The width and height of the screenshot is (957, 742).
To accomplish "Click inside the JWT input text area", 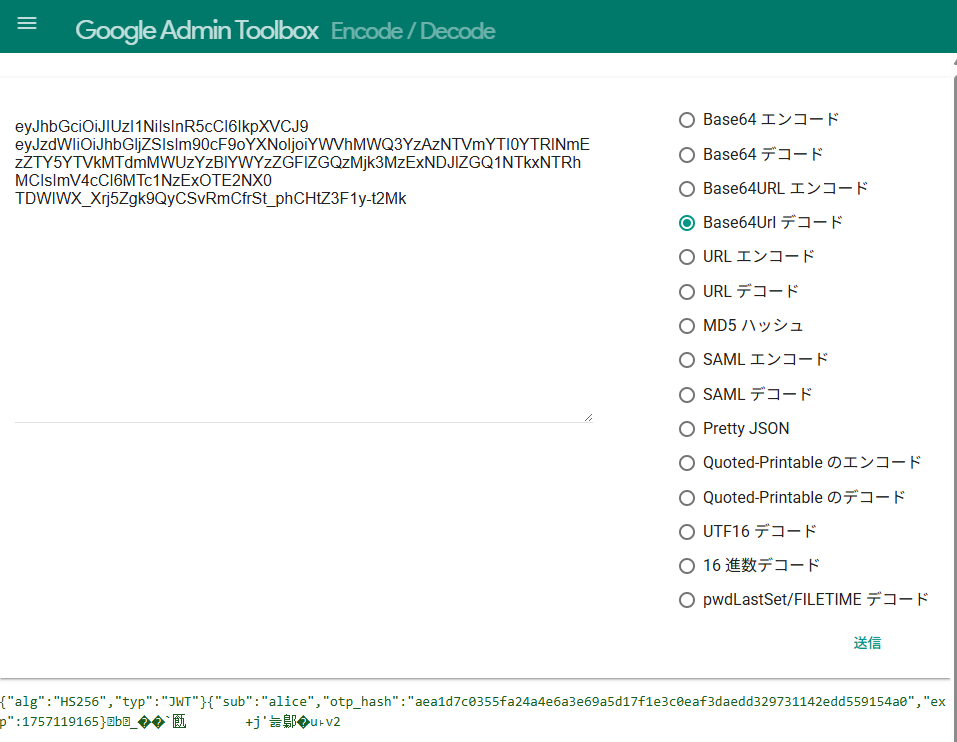I will pyautogui.click(x=300, y=300).
